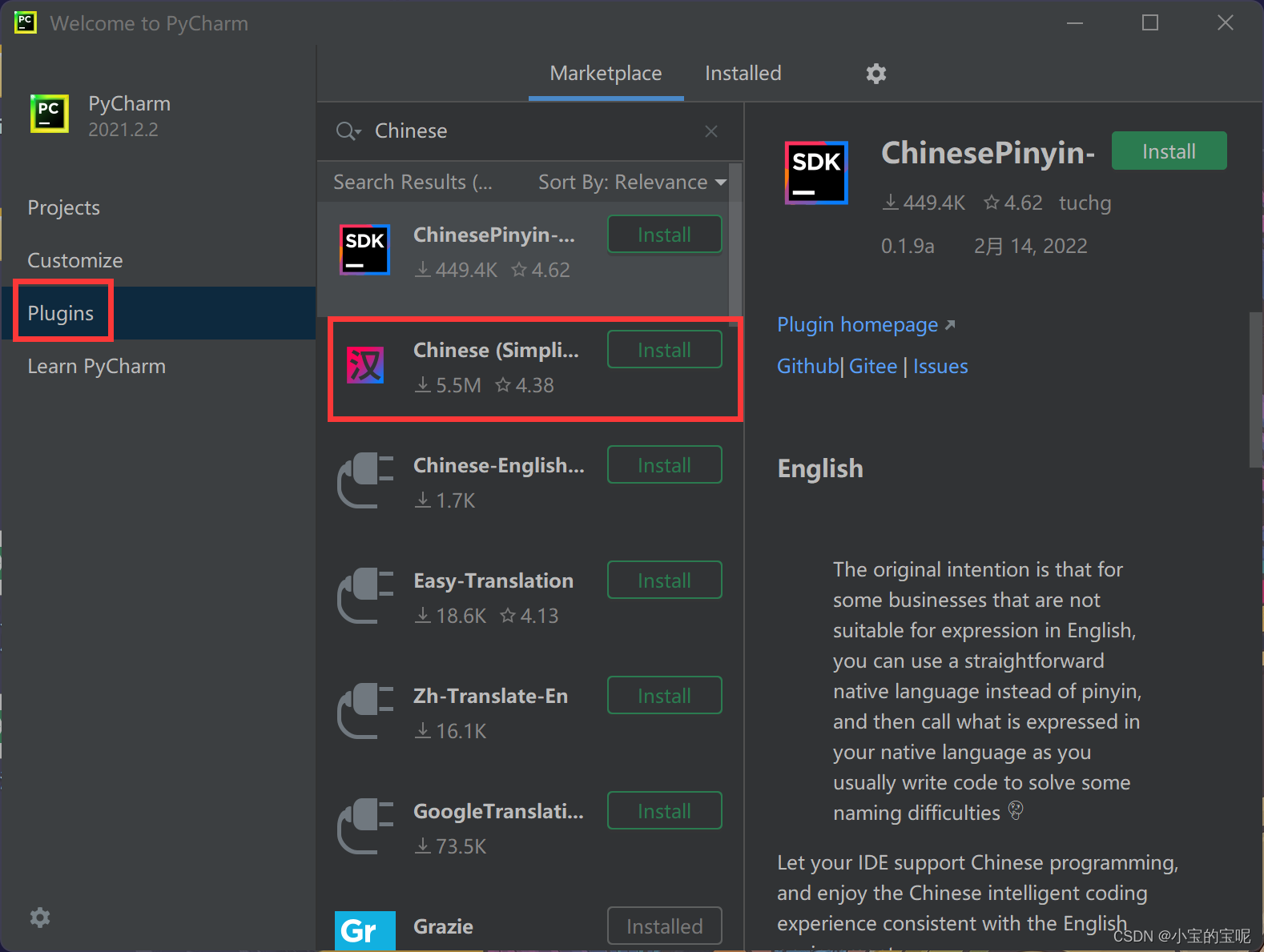
Task: Click the large SDK icon in details pane
Action: click(816, 172)
